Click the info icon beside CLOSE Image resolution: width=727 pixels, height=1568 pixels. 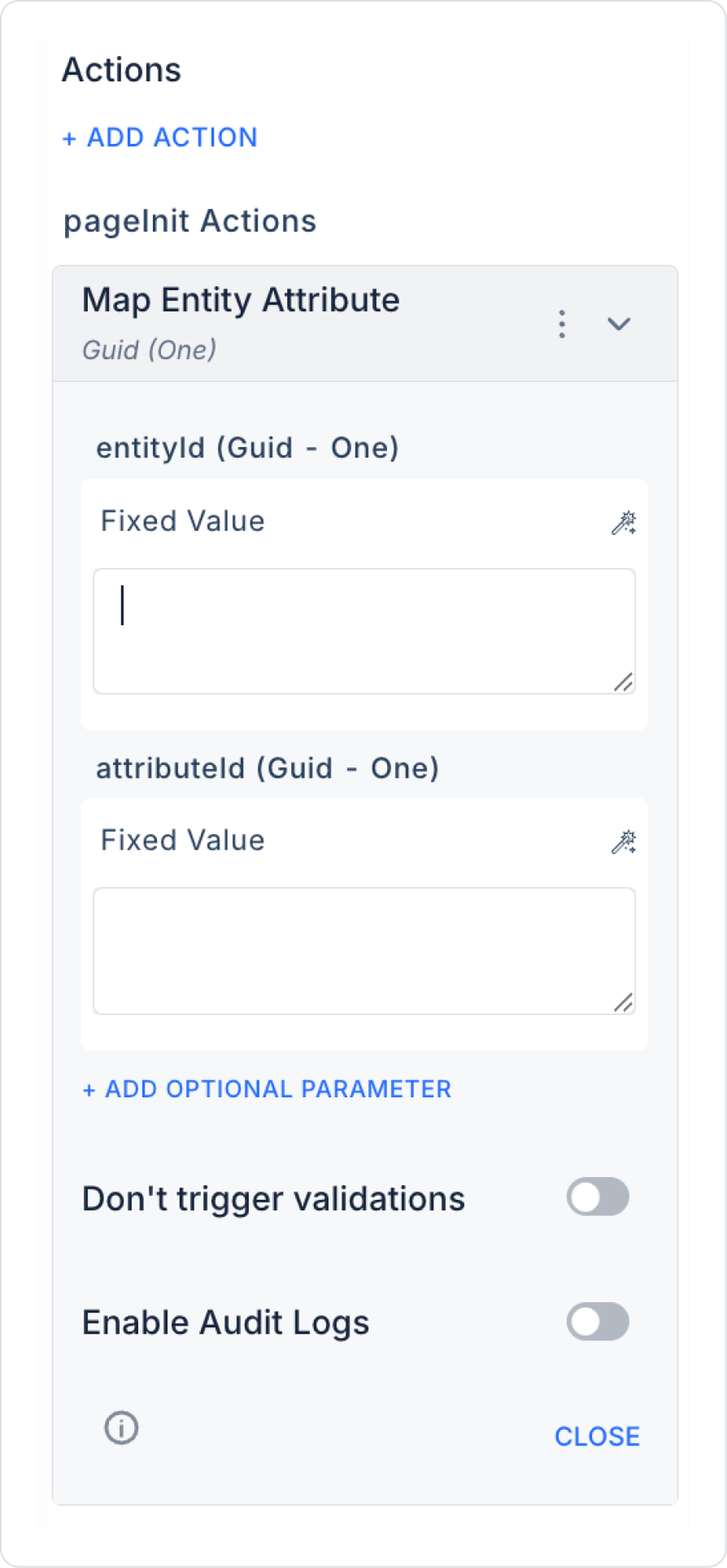click(x=122, y=1427)
